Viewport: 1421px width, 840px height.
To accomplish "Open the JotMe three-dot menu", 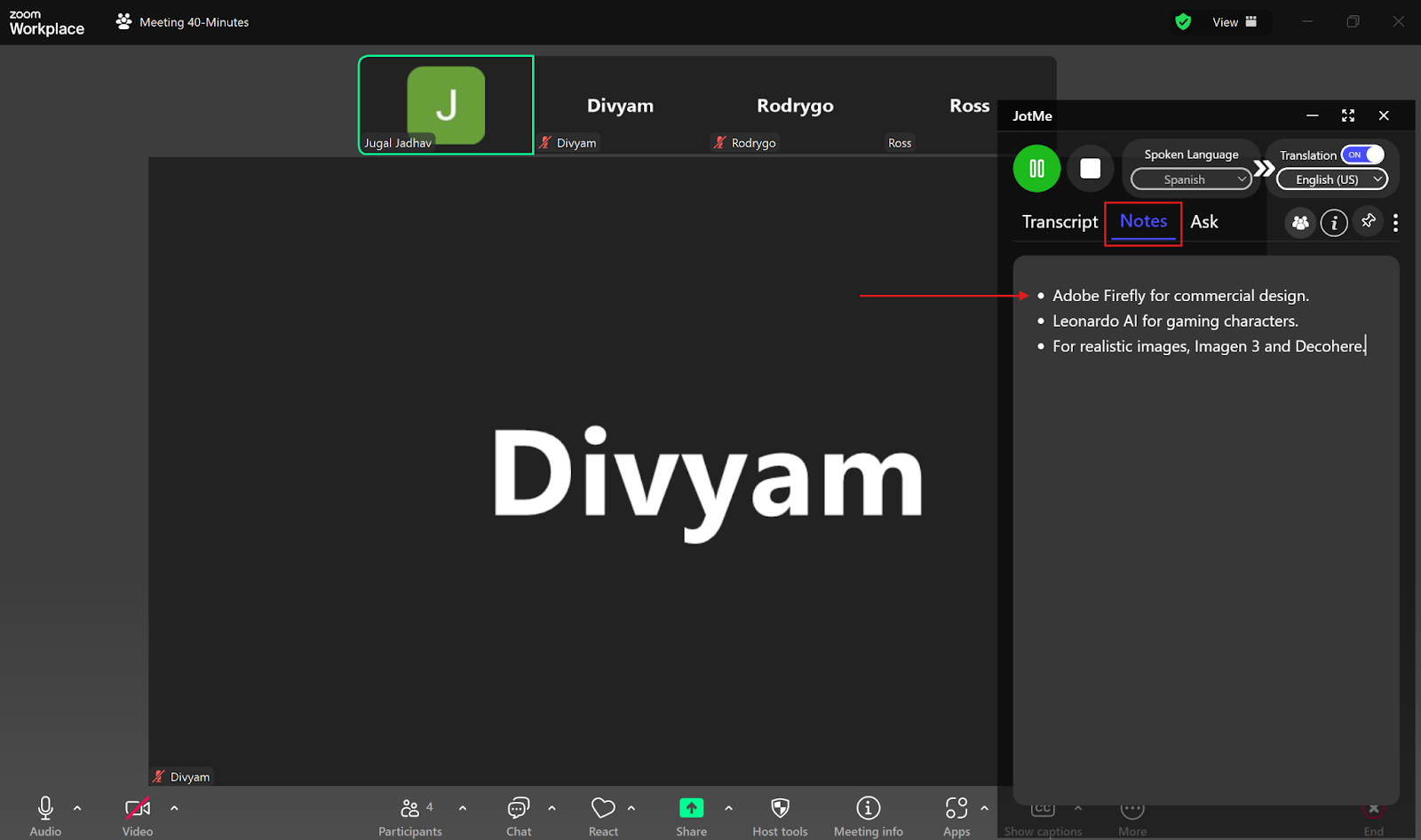I will (x=1396, y=223).
